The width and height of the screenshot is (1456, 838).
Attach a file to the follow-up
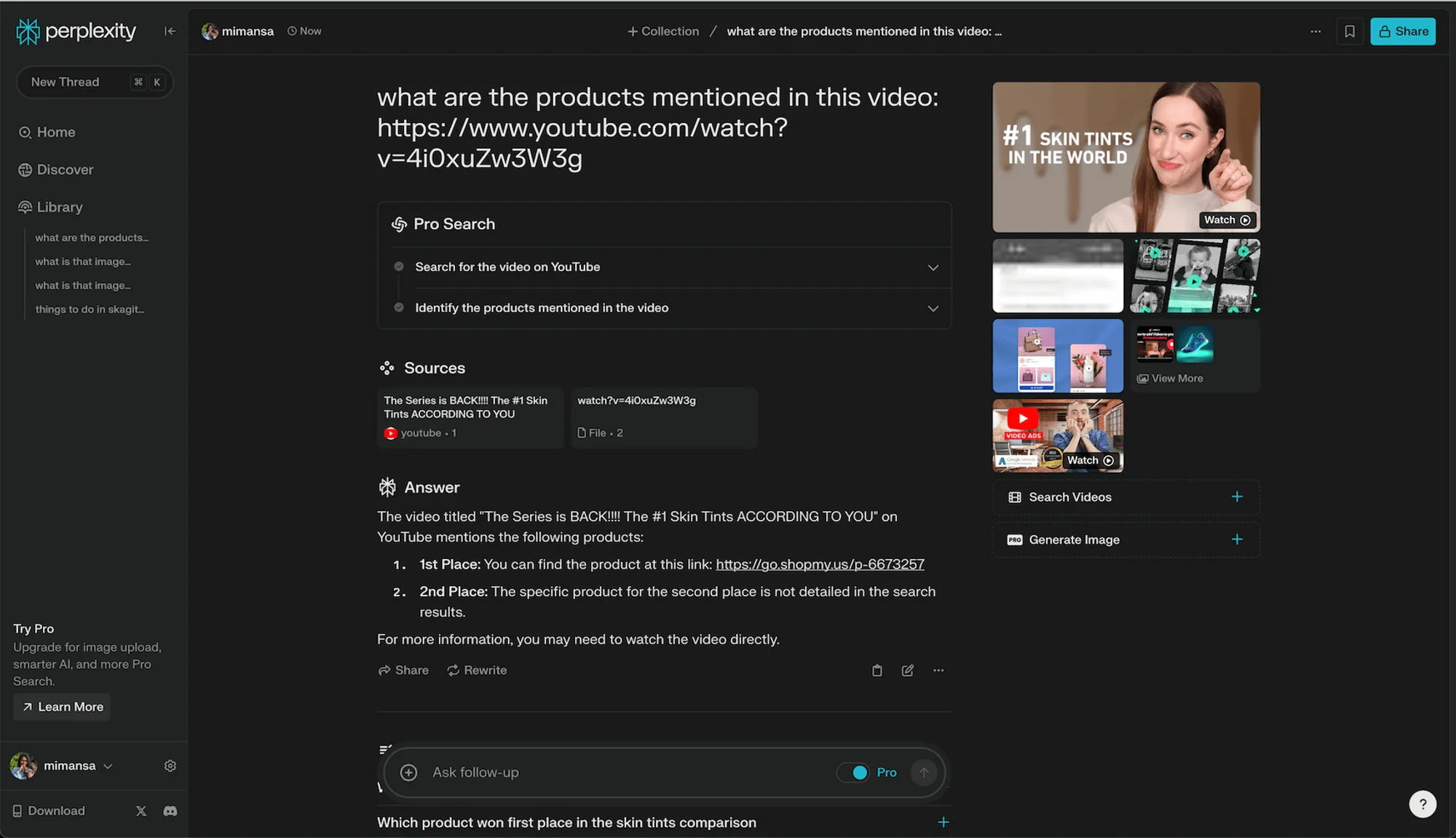coord(408,772)
